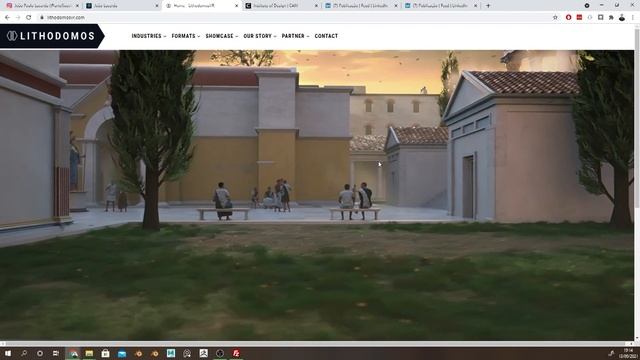Switch to the Institute of Design tab
This screenshot has width=640, height=360.
(x=281, y=6)
